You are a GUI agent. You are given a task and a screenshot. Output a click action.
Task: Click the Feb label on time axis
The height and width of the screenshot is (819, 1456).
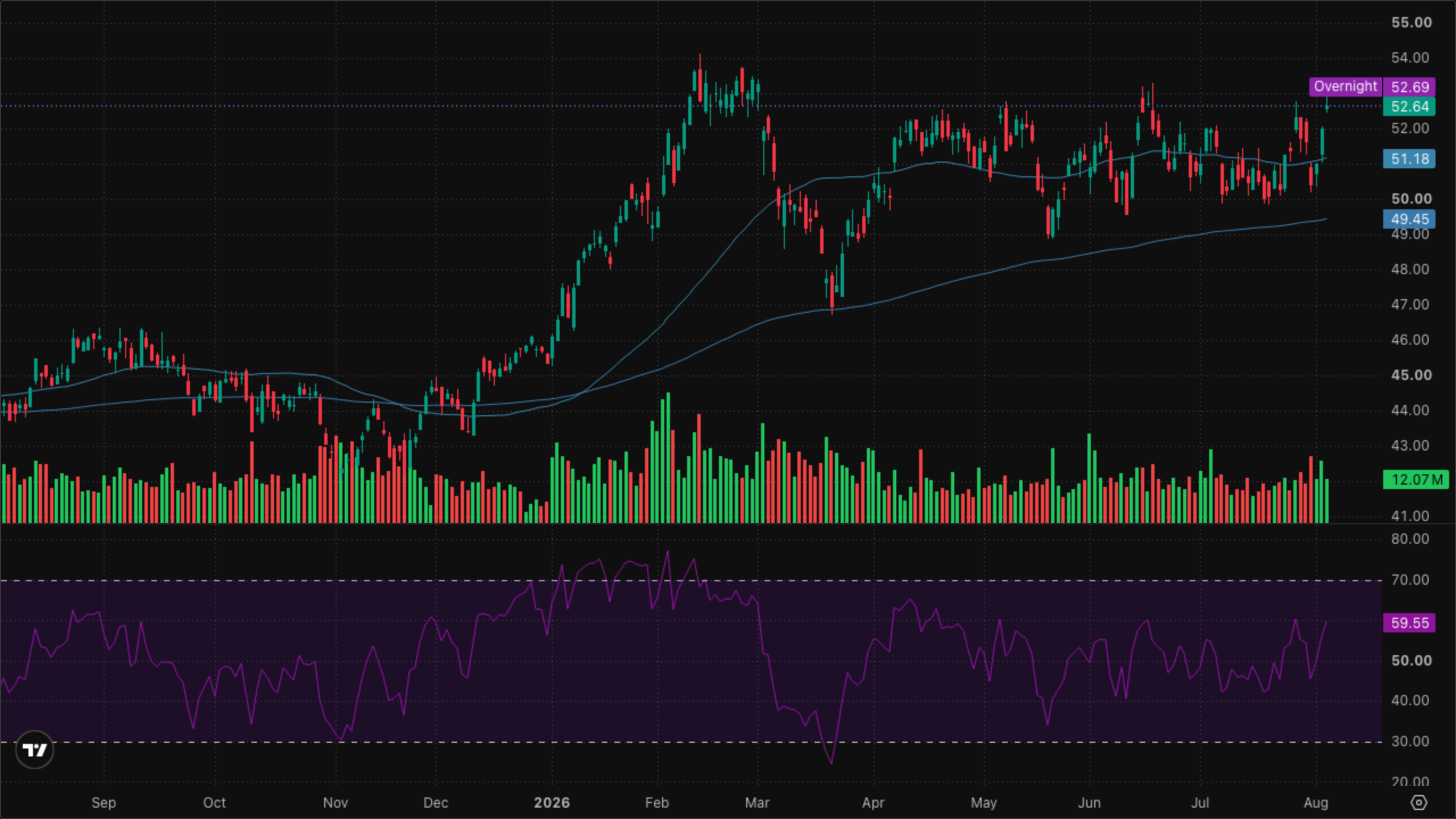point(657,803)
